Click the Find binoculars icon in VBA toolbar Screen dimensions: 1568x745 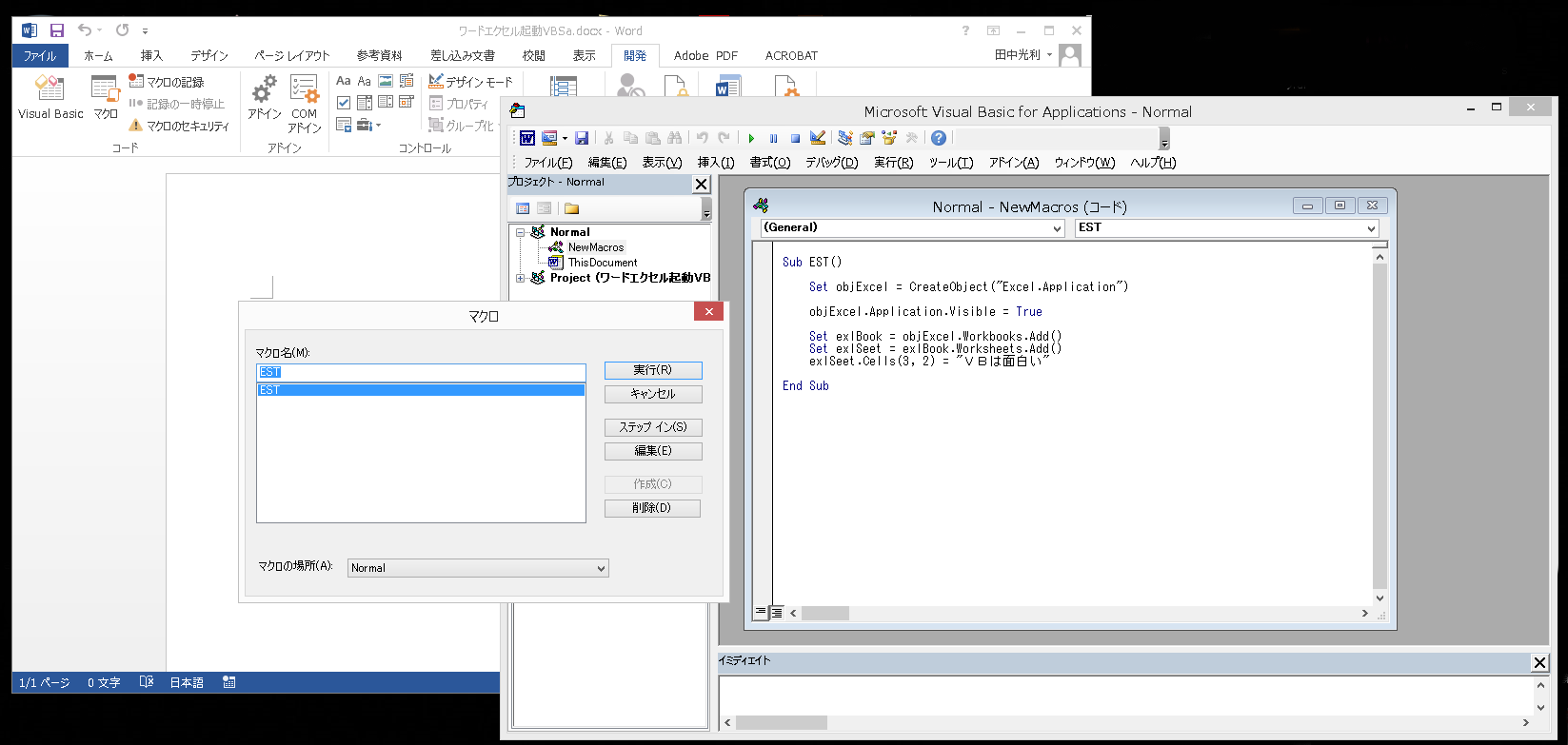675,138
